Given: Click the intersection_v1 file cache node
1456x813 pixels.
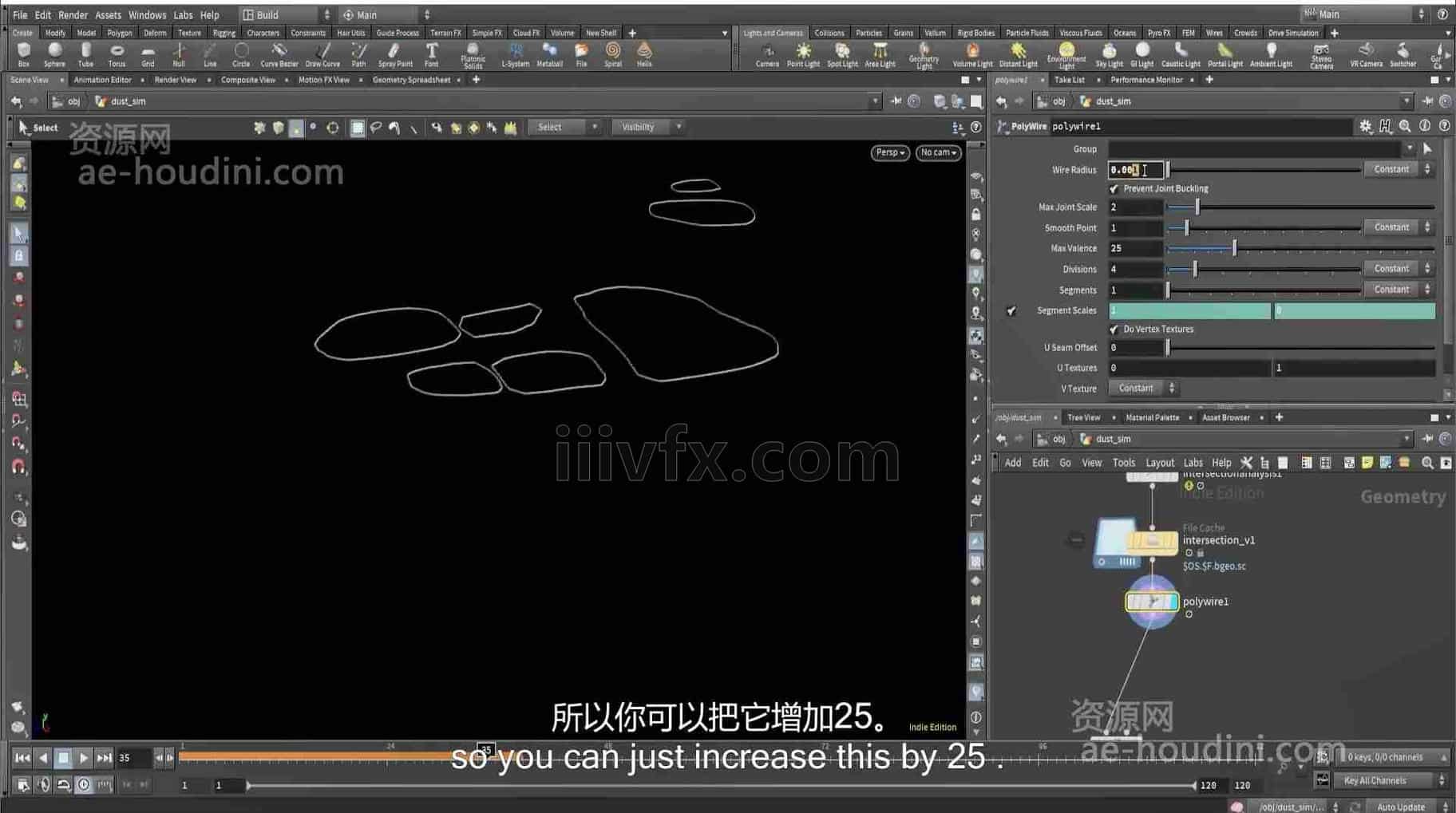Looking at the screenshot, I should (1152, 542).
